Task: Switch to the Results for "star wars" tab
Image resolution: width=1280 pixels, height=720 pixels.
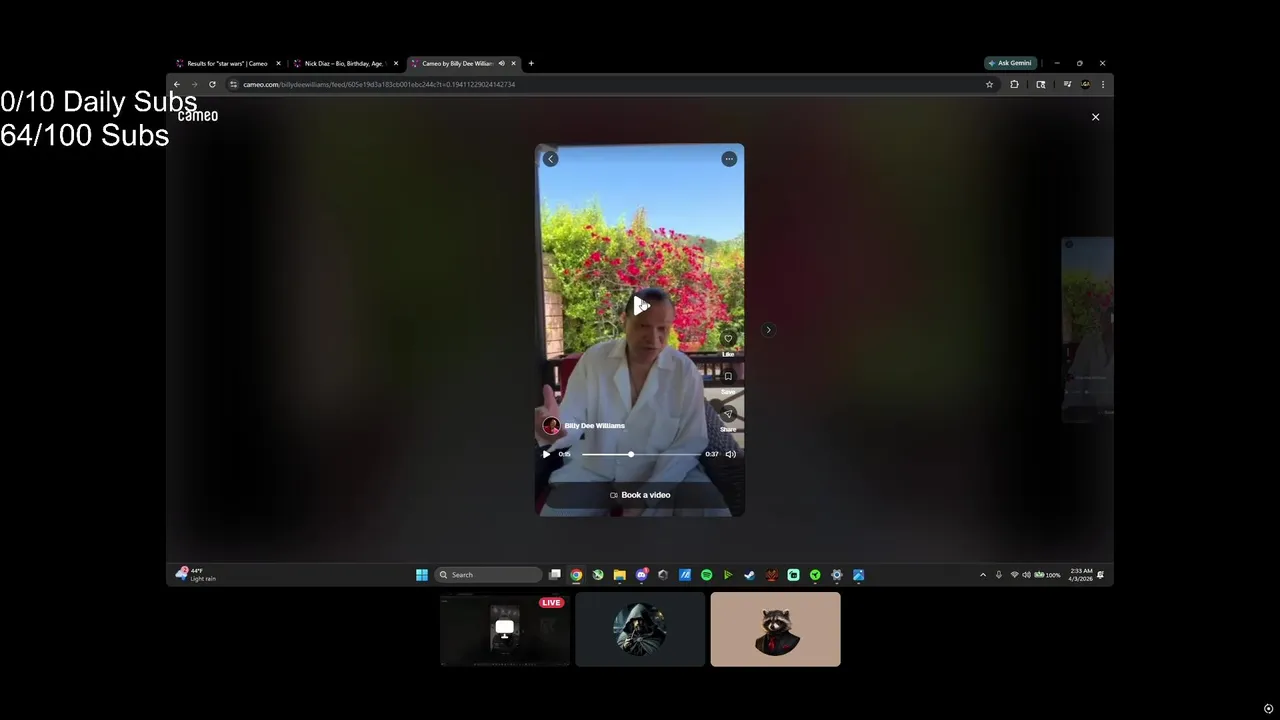Action: point(227,64)
